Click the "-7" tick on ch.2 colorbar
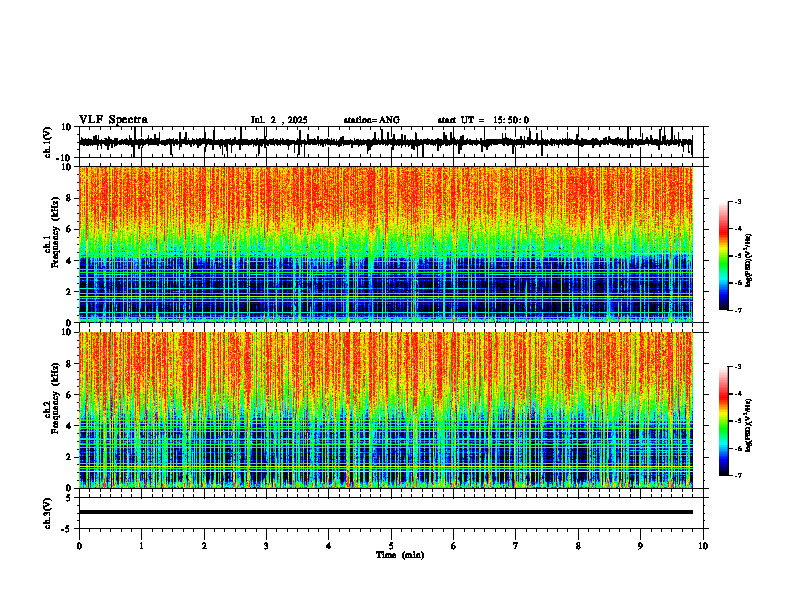 (737, 475)
